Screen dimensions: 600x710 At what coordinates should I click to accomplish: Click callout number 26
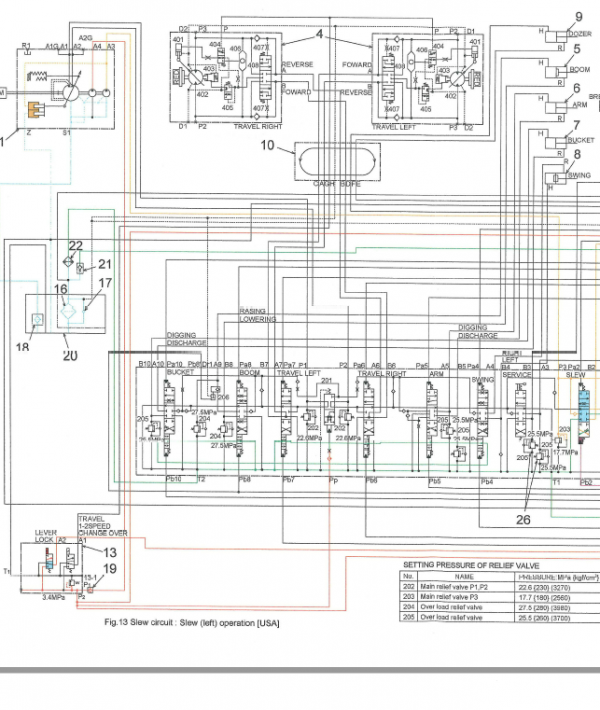523,519
